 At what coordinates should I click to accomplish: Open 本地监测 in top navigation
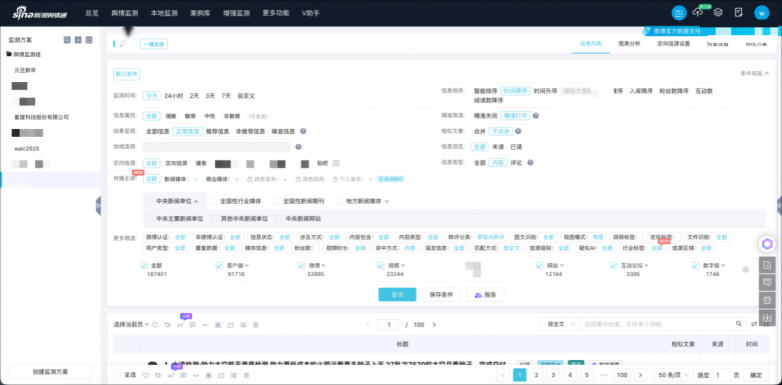point(164,13)
